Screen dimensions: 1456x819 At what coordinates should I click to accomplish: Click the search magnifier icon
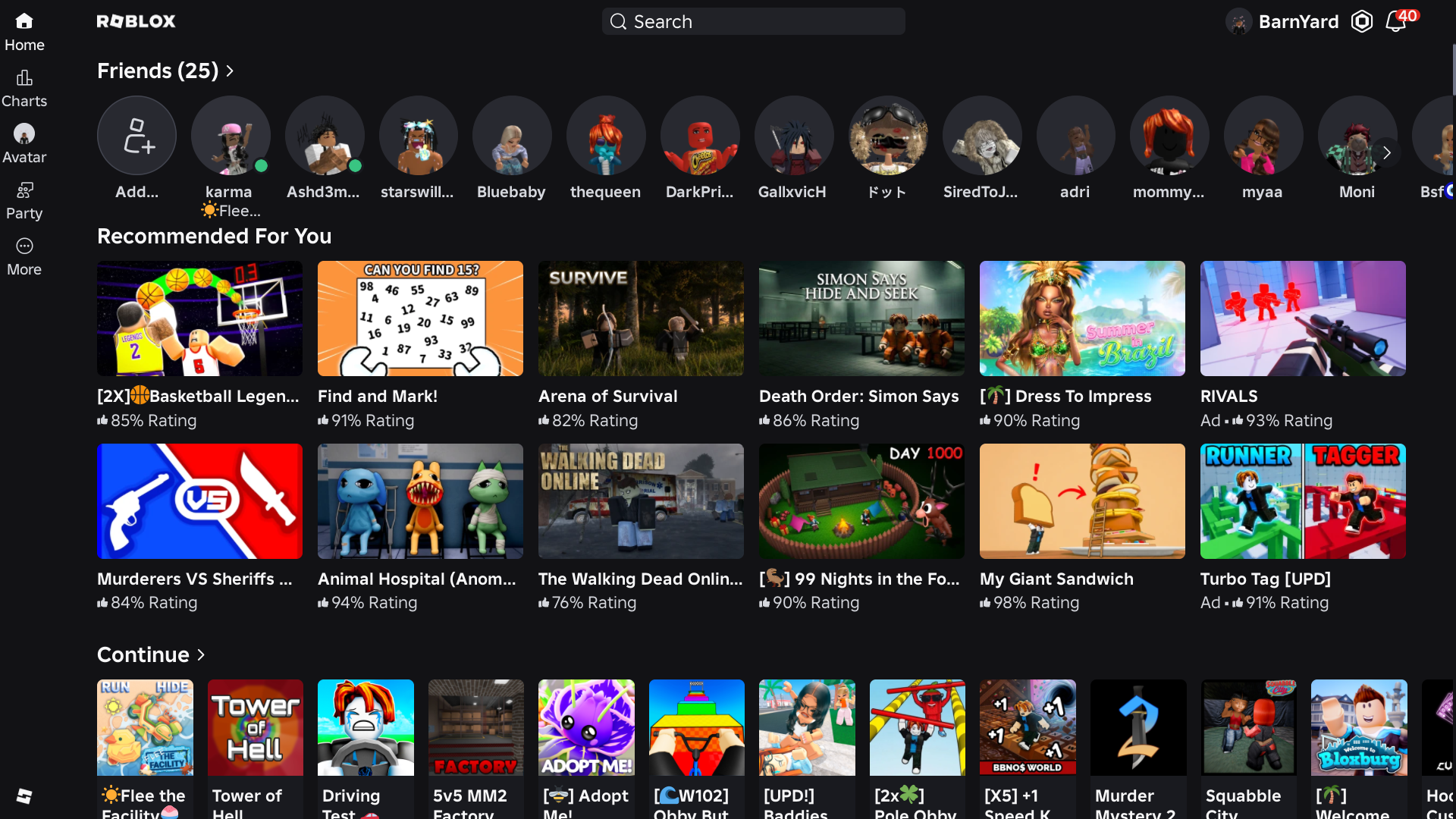point(619,21)
